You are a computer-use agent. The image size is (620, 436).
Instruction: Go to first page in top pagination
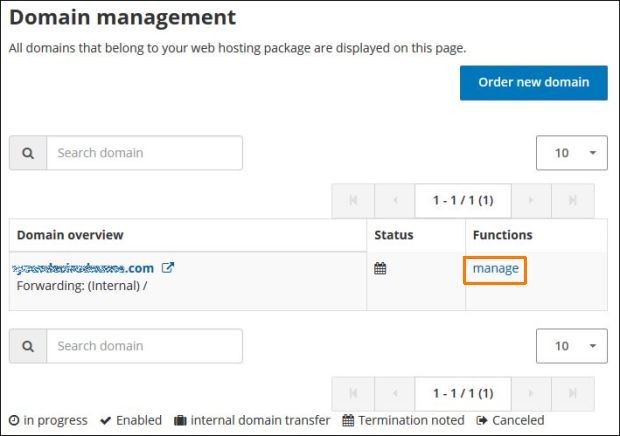click(353, 200)
